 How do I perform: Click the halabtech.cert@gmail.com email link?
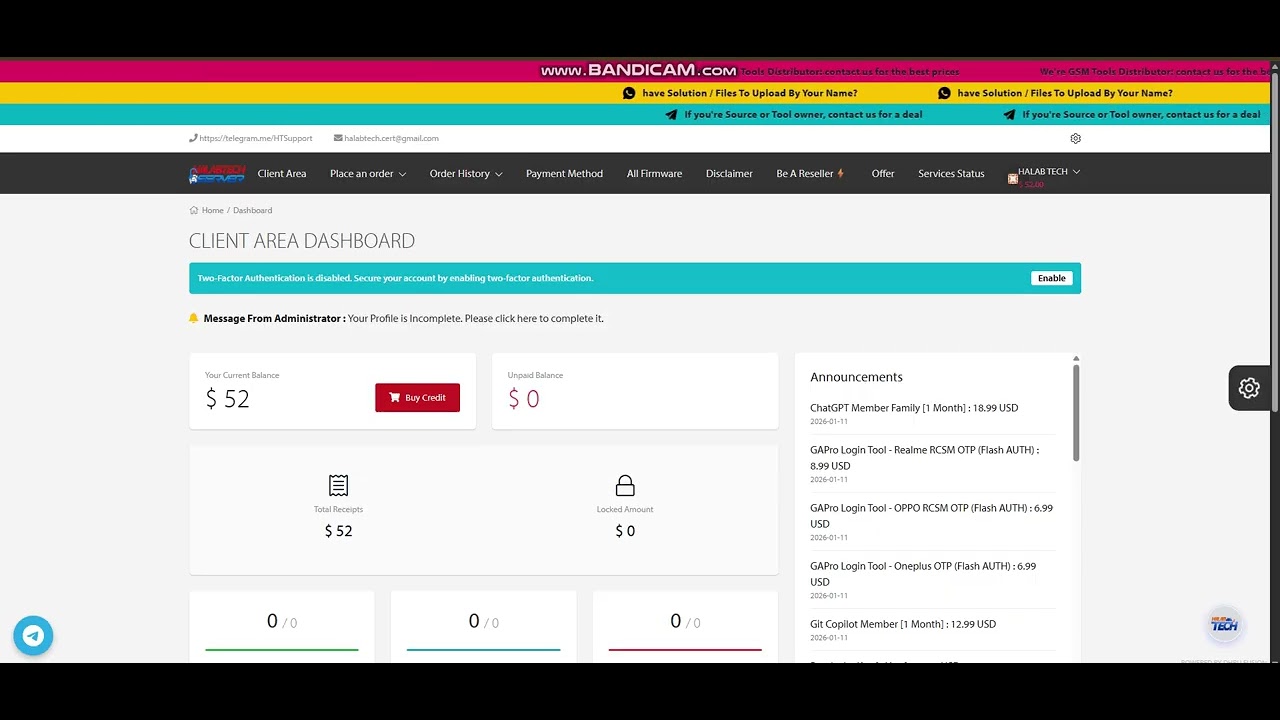pyautogui.click(x=391, y=138)
